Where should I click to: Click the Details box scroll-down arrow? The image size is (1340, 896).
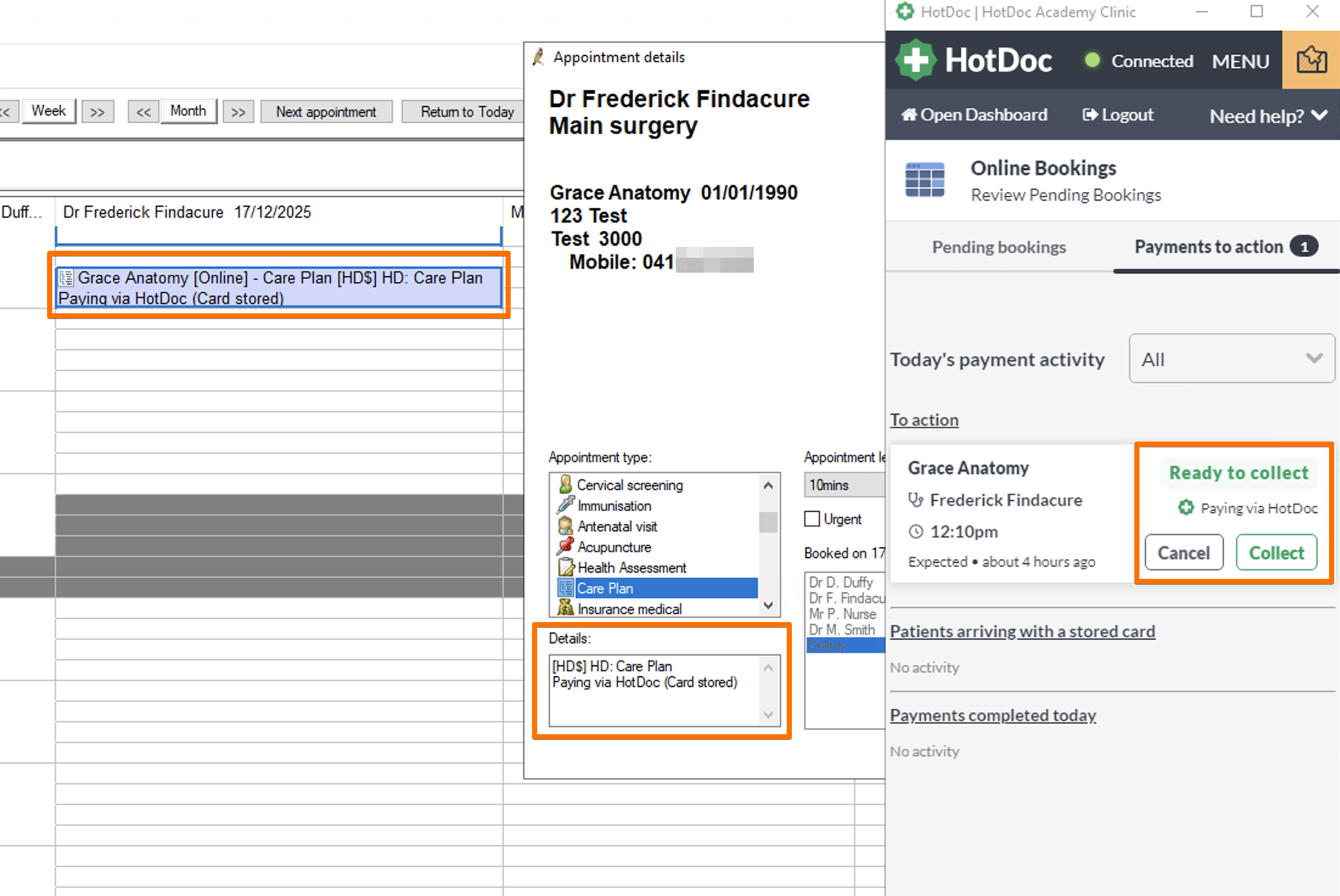pyautogui.click(x=768, y=715)
